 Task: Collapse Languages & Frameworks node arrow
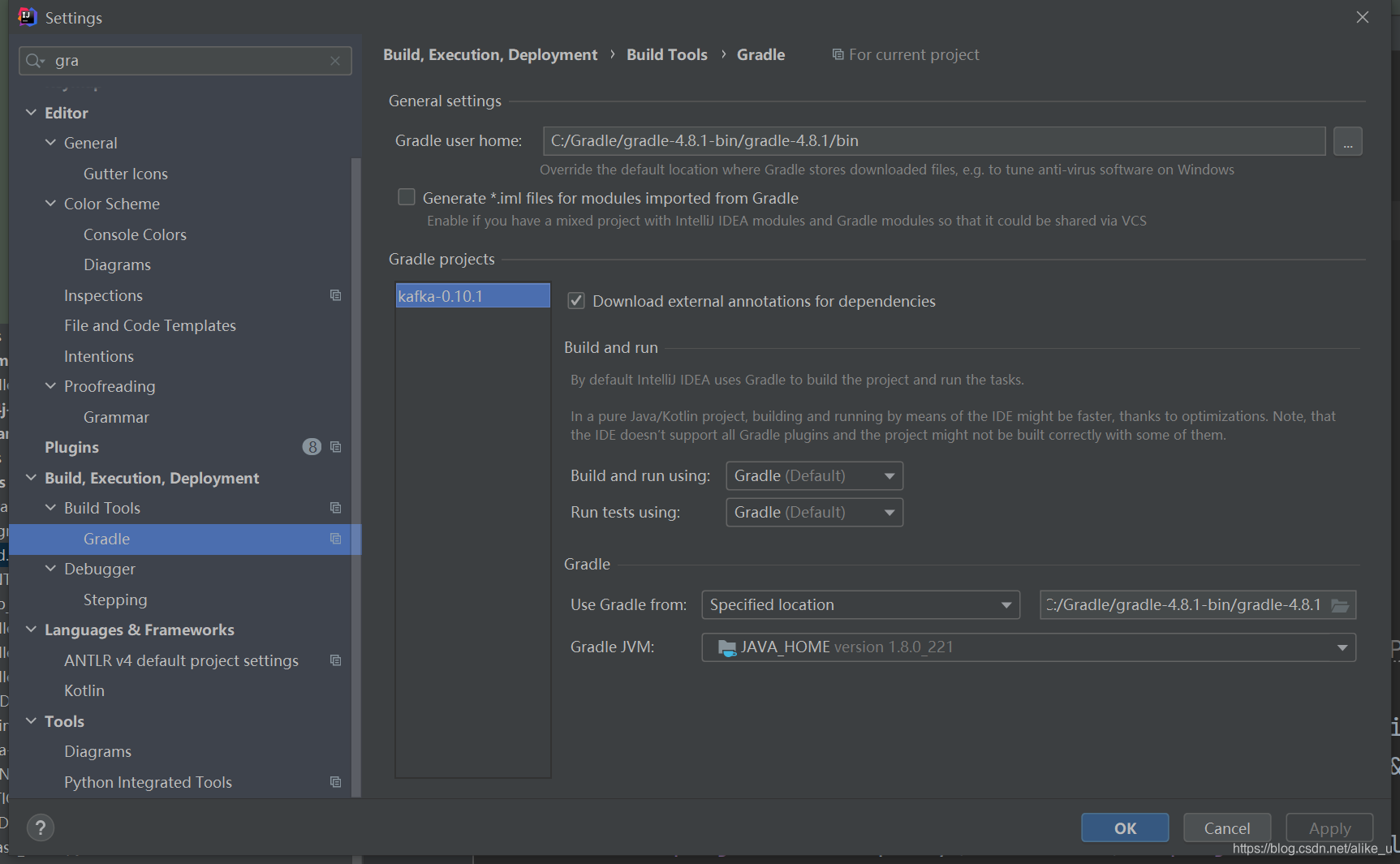(x=31, y=630)
